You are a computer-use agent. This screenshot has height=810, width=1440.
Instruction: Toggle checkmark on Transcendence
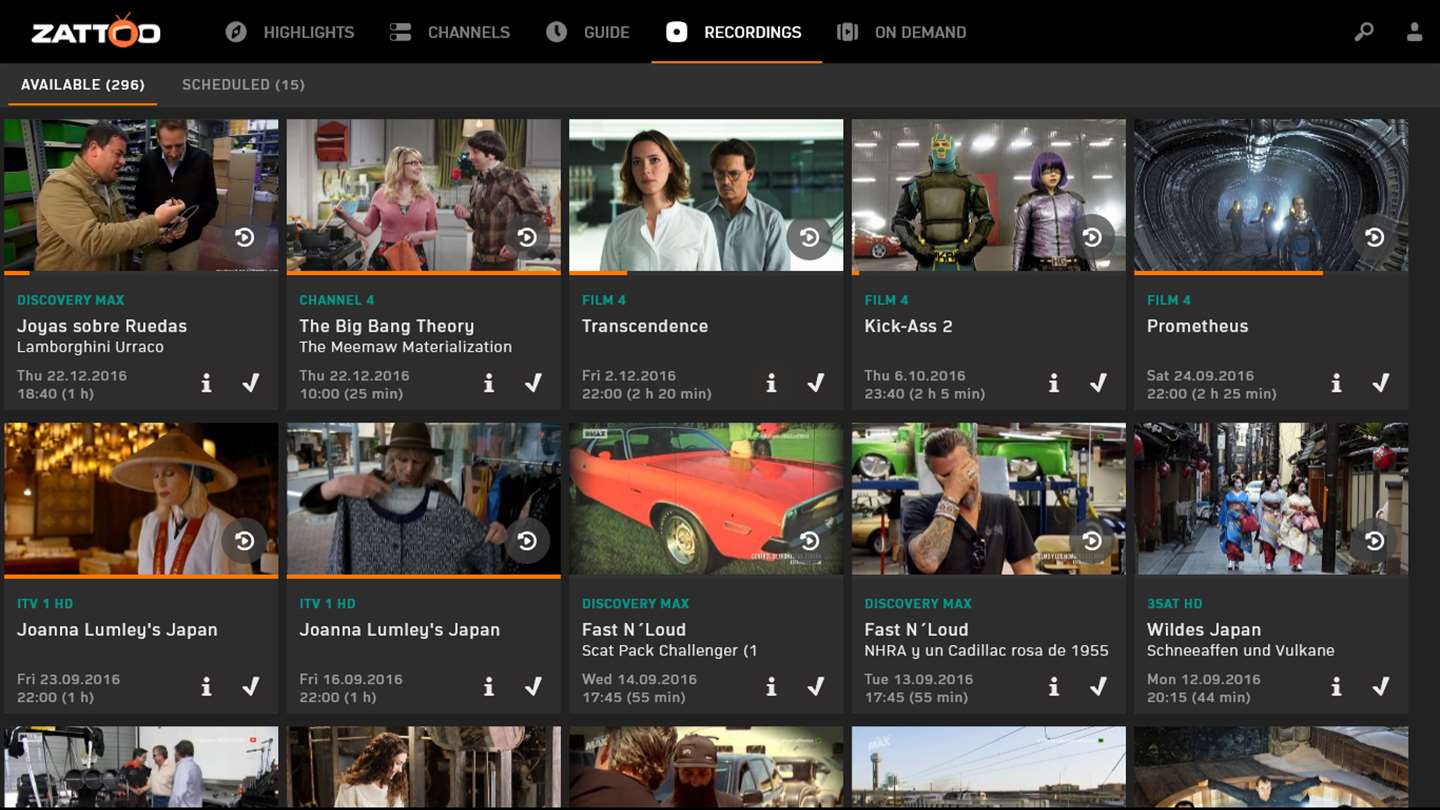tap(816, 383)
